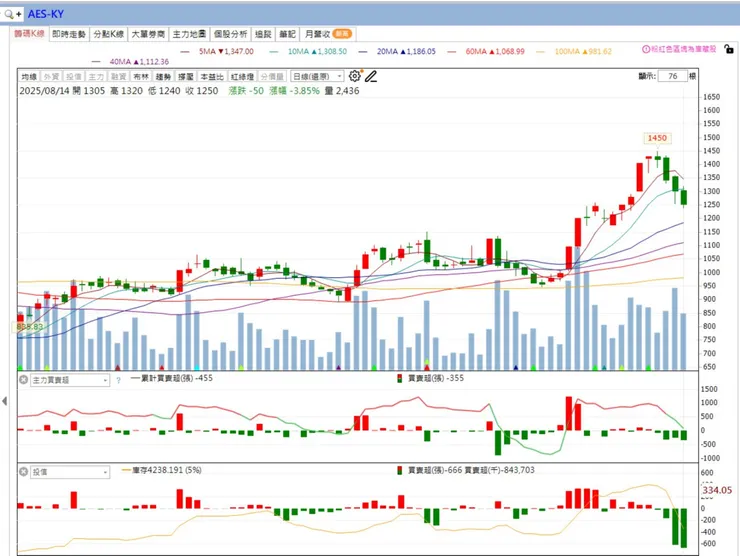Viewport: 740px width, 556px height.
Task: Click the 10MA legend entry
Action: (308, 51)
